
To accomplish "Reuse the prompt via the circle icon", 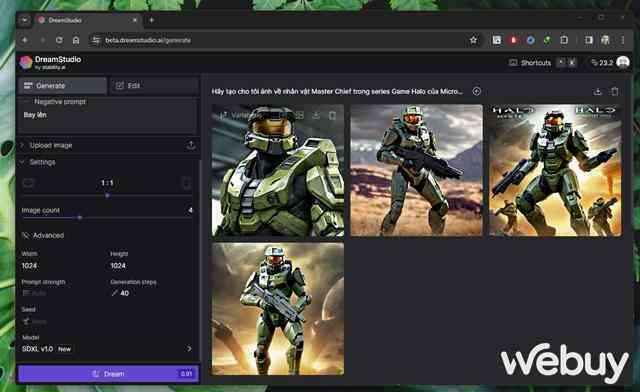I will pyautogui.click(x=476, y=91).
